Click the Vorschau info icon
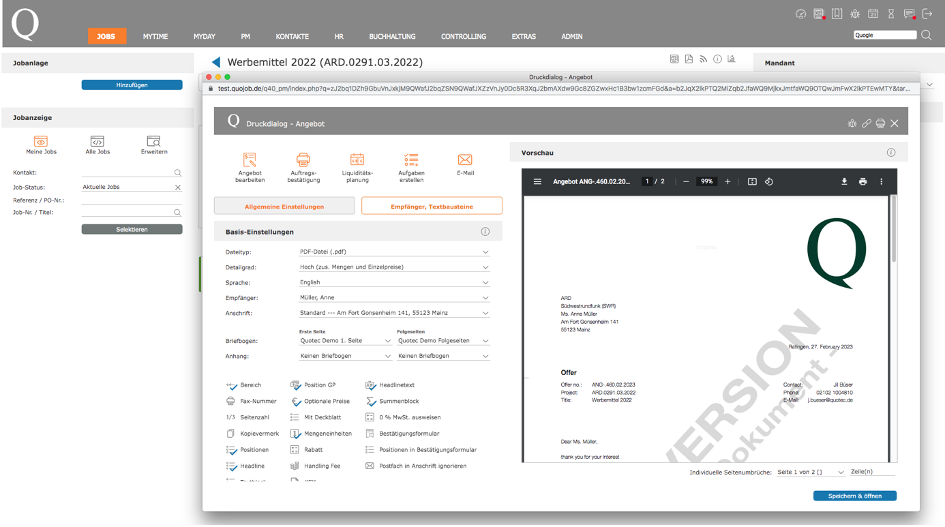 pyautogui.click(x=891, y=153)
